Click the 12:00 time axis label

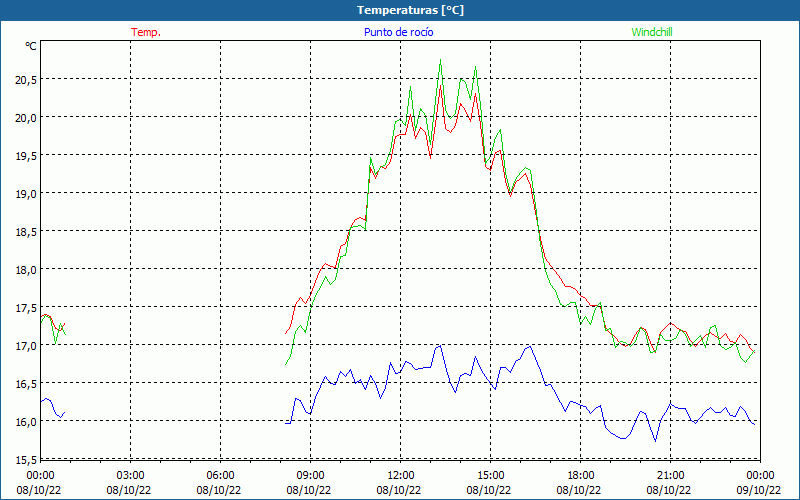pyautogui.click(x=401, y=476)
